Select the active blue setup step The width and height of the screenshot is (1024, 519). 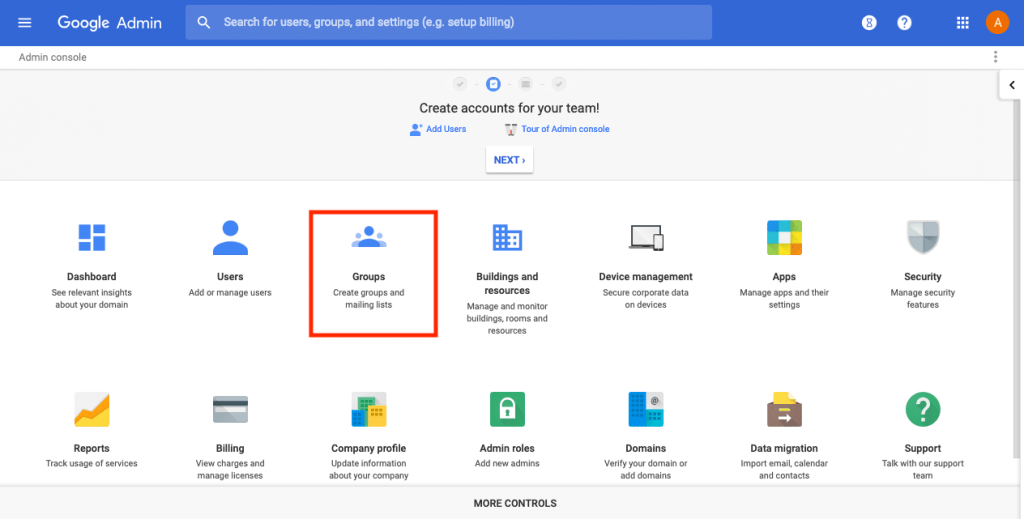click(x=493, y=84)
